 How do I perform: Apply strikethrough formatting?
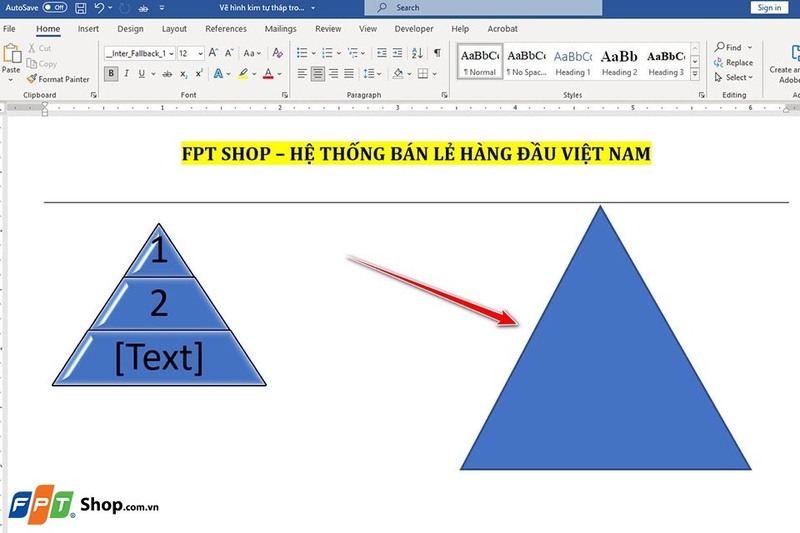click(x=167, y=74)
